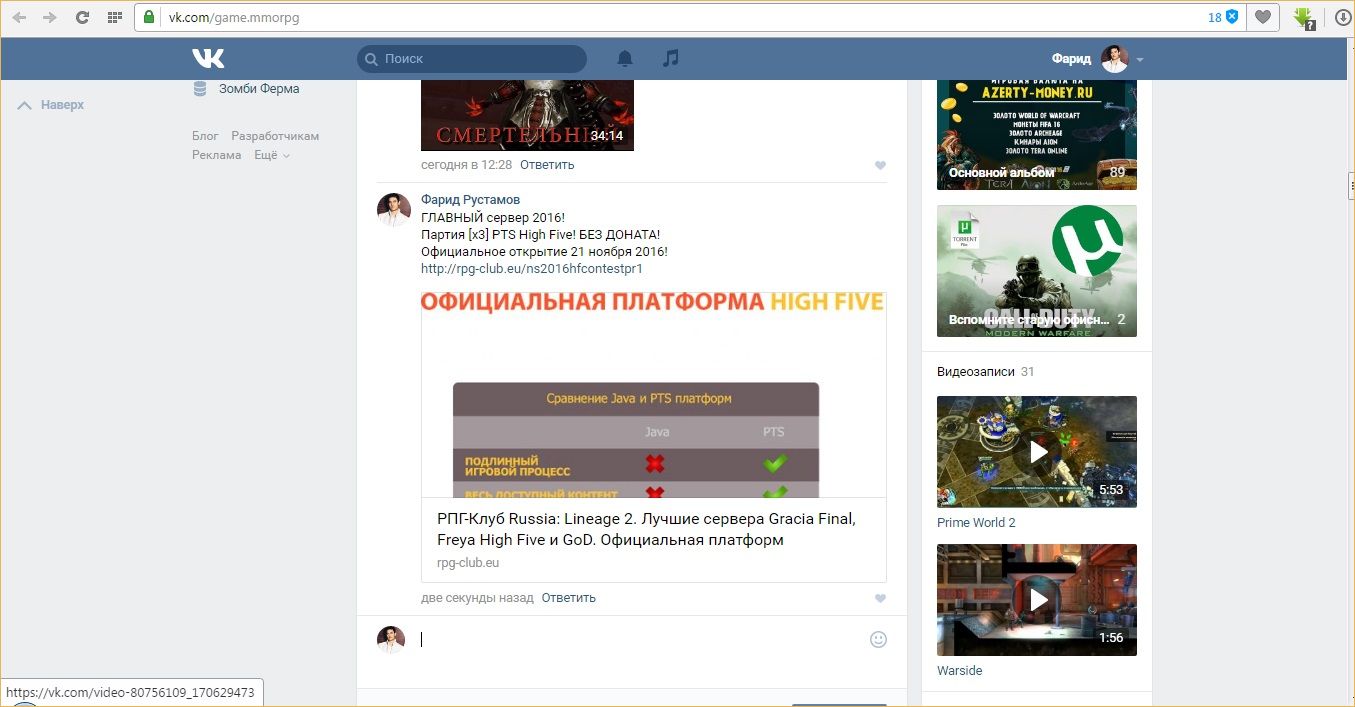Viewport: 1355px width, 707px height.
Task: Open the notifications bell
Action: pos(625,59)
